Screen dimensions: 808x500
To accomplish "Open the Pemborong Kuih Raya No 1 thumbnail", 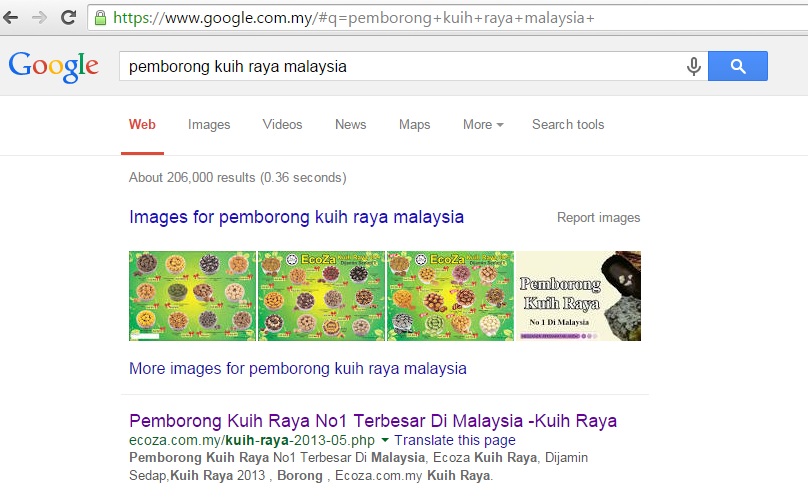I will 578,296.
